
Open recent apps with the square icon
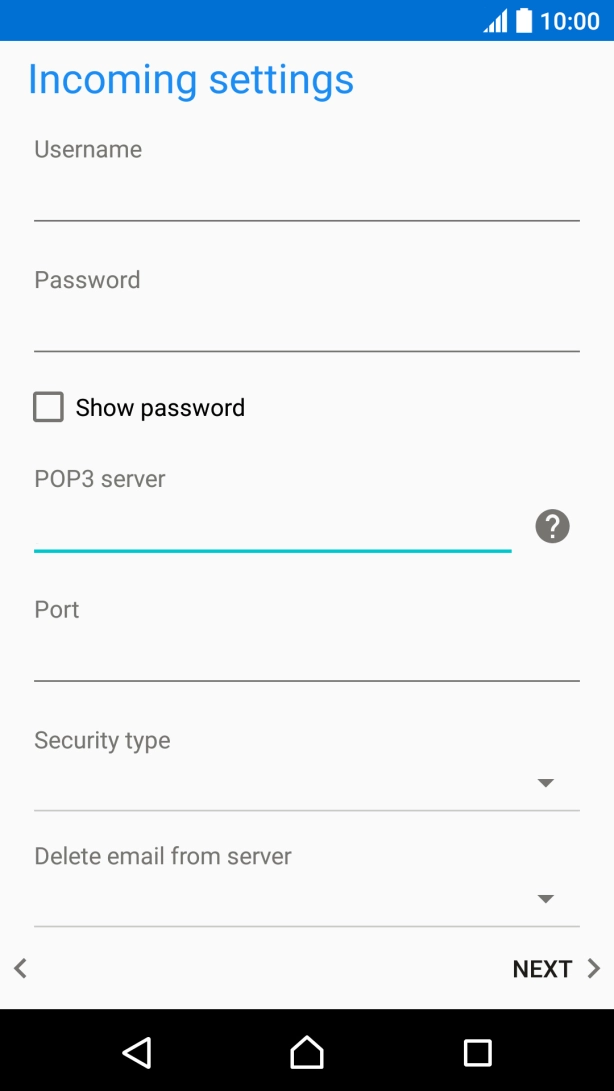pos(477,1053)
